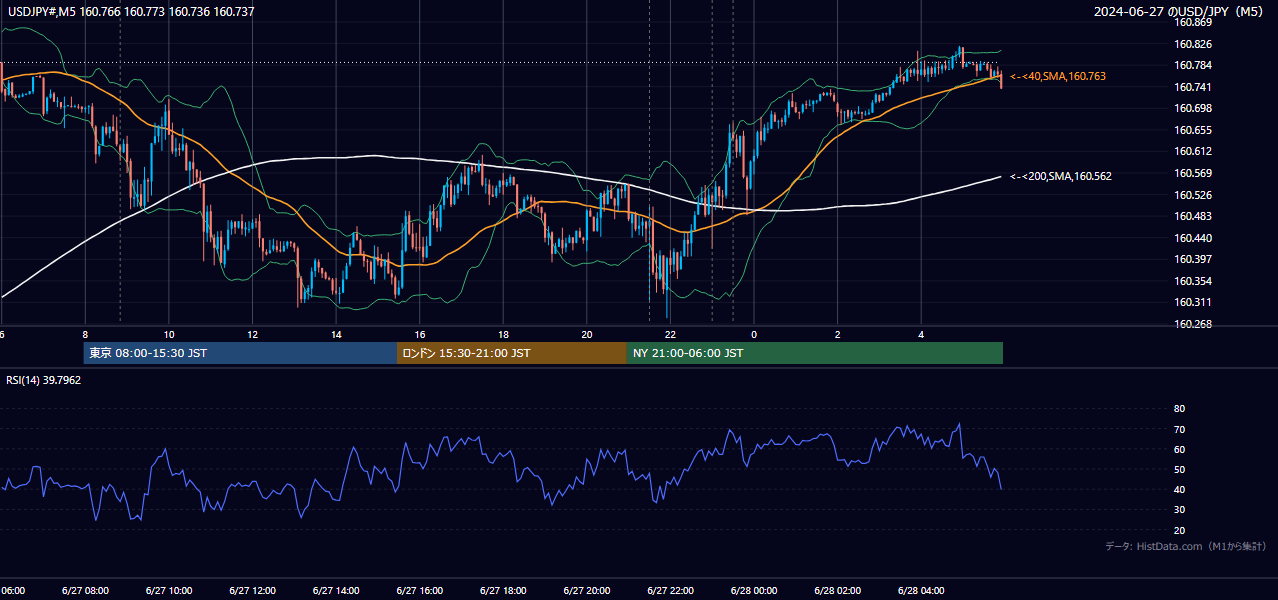Click price axis label 160.698
1278x600 pixels.
click(1193, 108)
